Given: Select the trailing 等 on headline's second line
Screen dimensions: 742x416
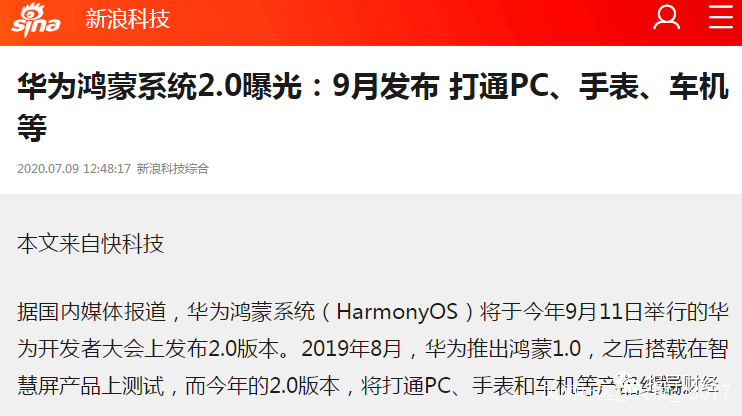Looking at the screenshot, I should click(x=32, y=127).
